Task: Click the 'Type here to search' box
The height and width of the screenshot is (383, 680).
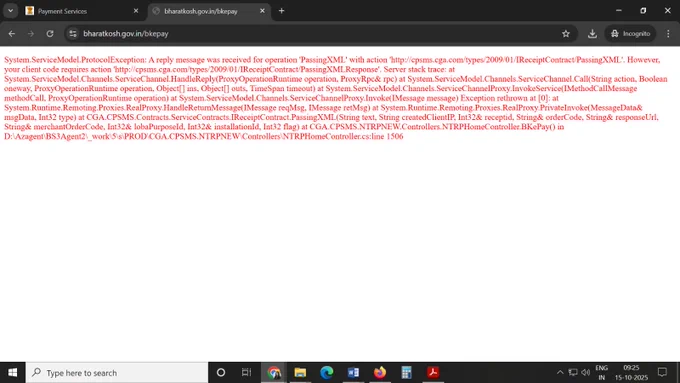Action: click(117, 373)
